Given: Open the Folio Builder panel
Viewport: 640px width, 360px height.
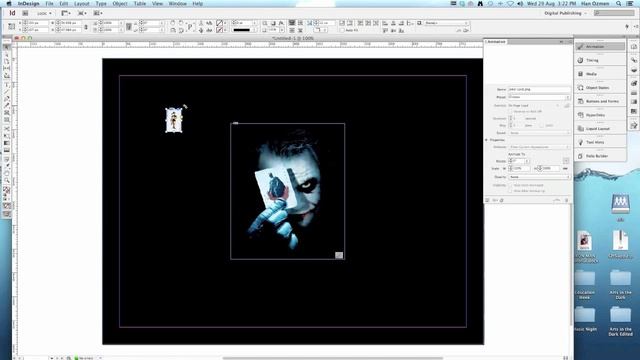Looking at the screenshot, I should pos(600,156).
